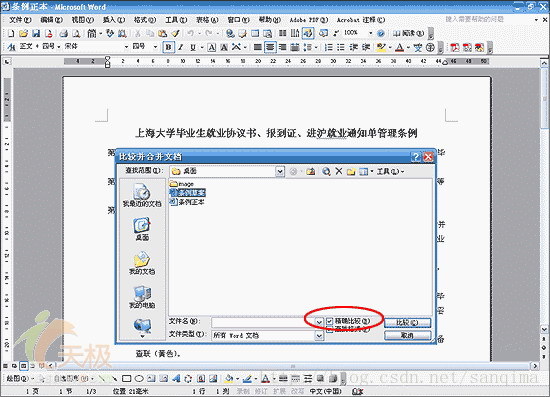Click the Print Preview icon
Image resolution: width=550 pixels, height=397 pixels.
coord(76,33)
